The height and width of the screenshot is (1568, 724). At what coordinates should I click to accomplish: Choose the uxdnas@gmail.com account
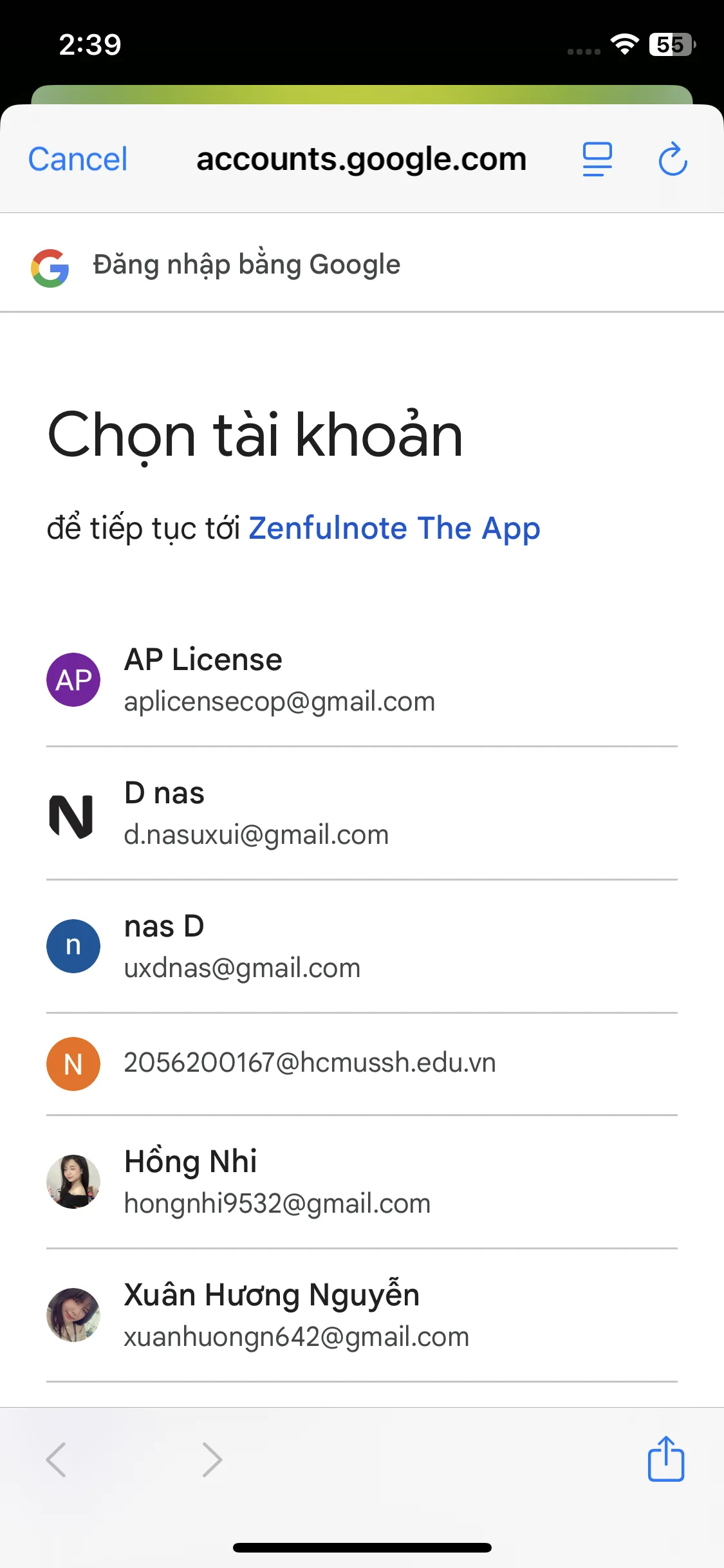[362, 947]
